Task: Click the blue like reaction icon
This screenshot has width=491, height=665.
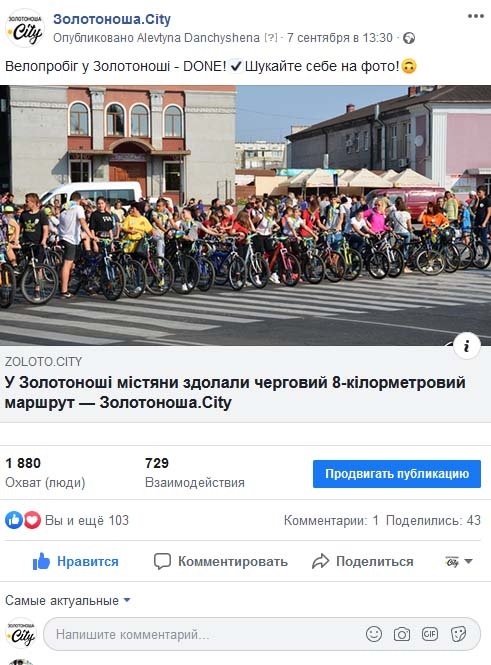Action: click(14, 520)
